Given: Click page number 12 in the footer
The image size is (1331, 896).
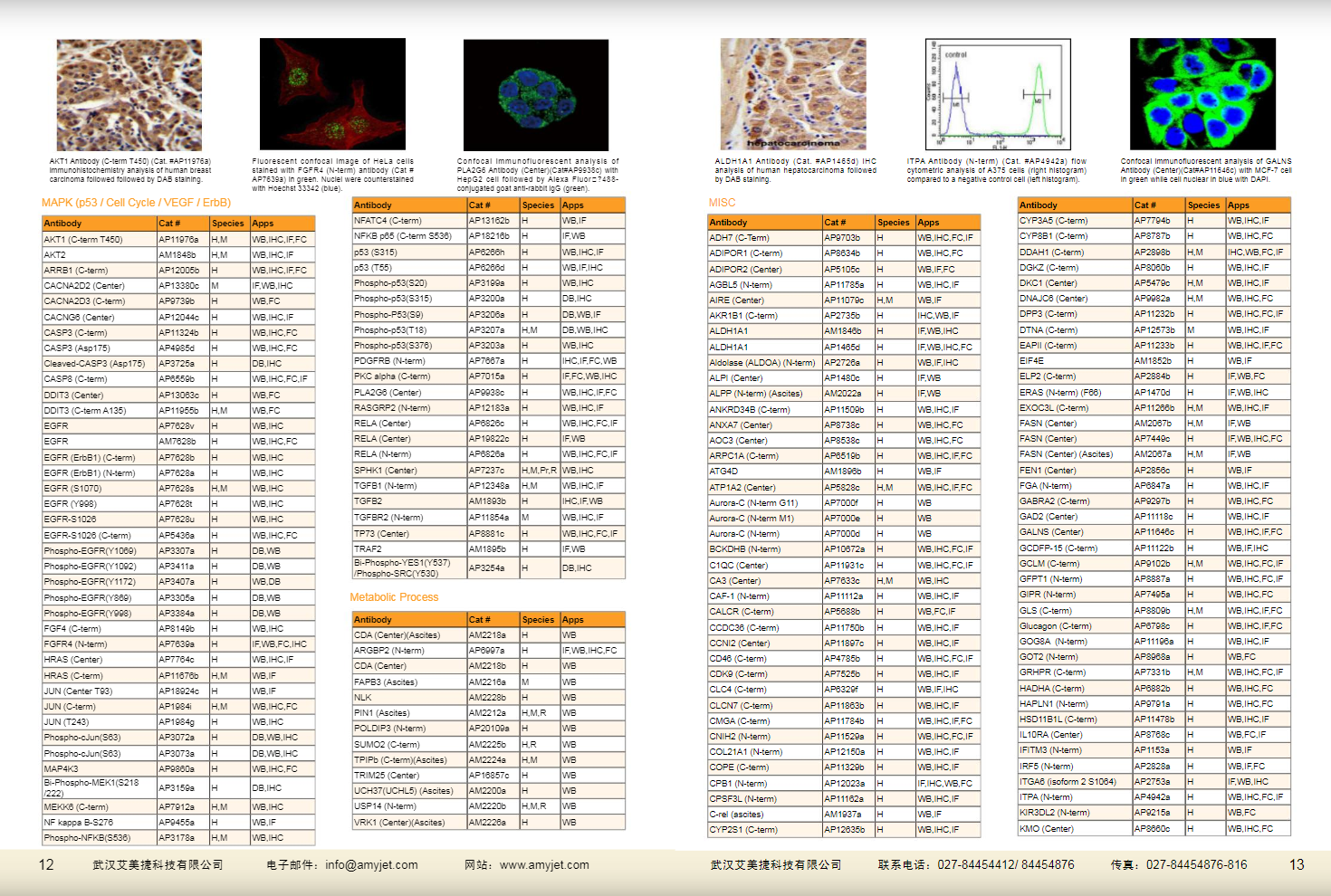Looking at the screenshot, I should 46,865.
